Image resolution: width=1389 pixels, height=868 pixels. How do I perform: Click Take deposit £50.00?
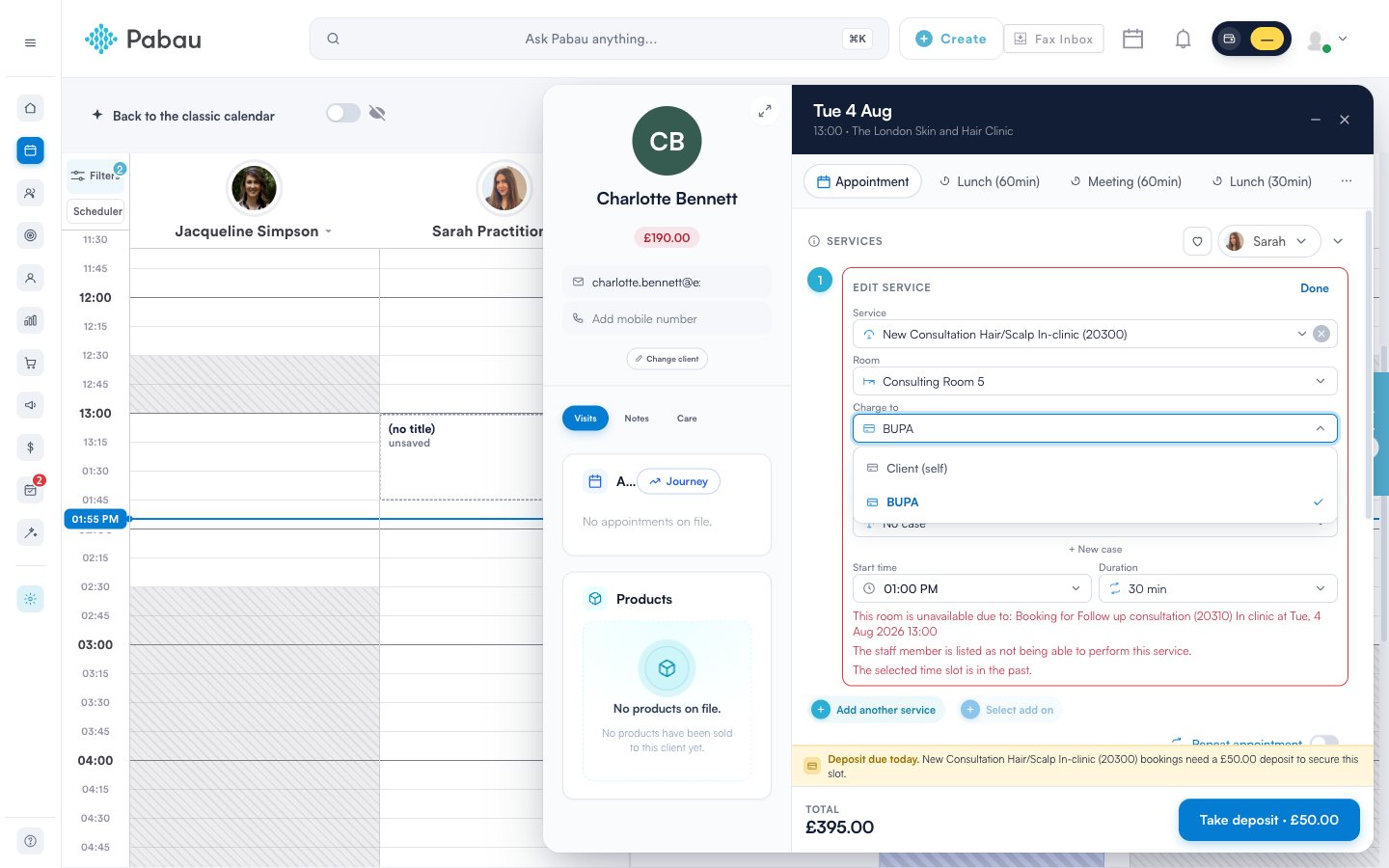[1269, 820]
